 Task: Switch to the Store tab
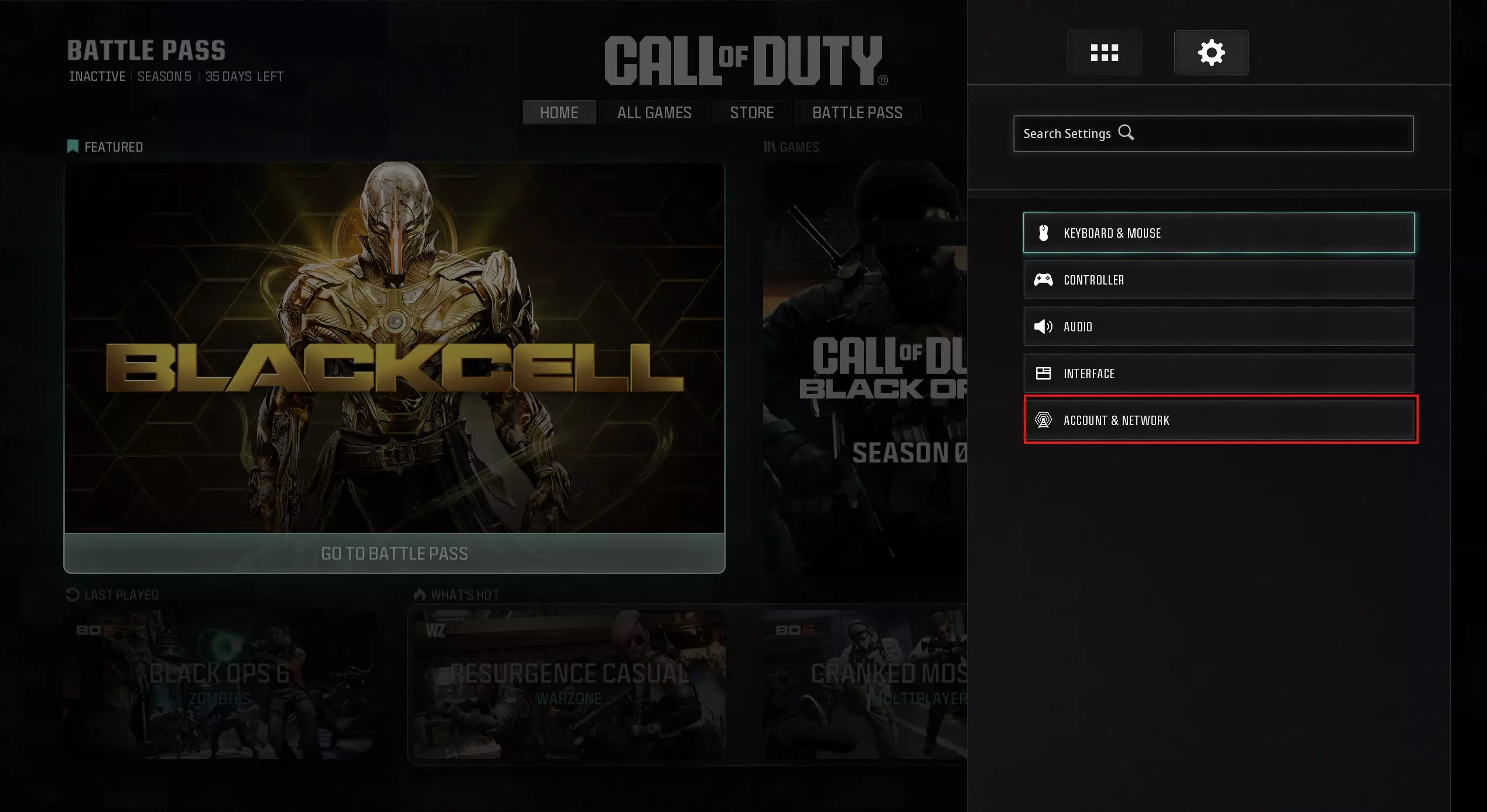pyautogui.click(x=751, y=112)
